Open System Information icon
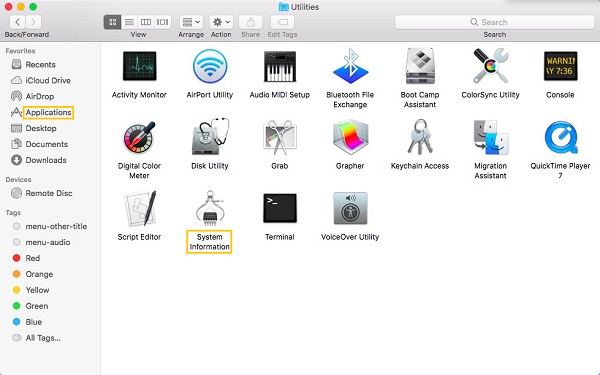Image resolution: width=600 pixels, height=375 pixels. tap(210, 208)
